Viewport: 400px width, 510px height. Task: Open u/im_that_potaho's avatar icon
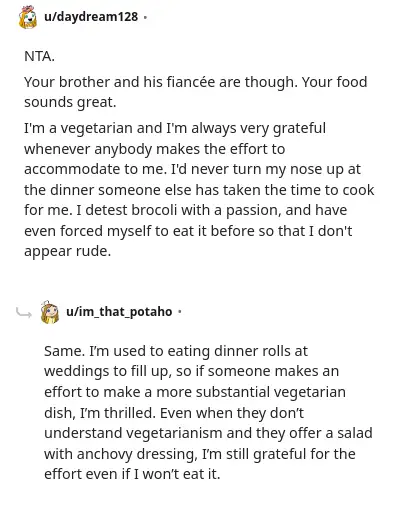click(x=50, y=312)
